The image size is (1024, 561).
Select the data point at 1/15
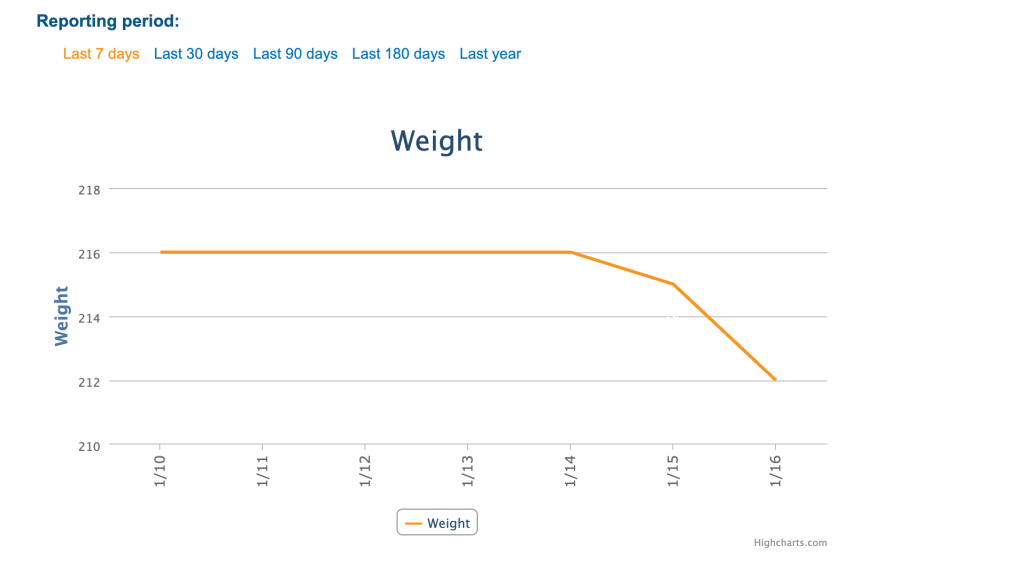click(x=673, y=284)
